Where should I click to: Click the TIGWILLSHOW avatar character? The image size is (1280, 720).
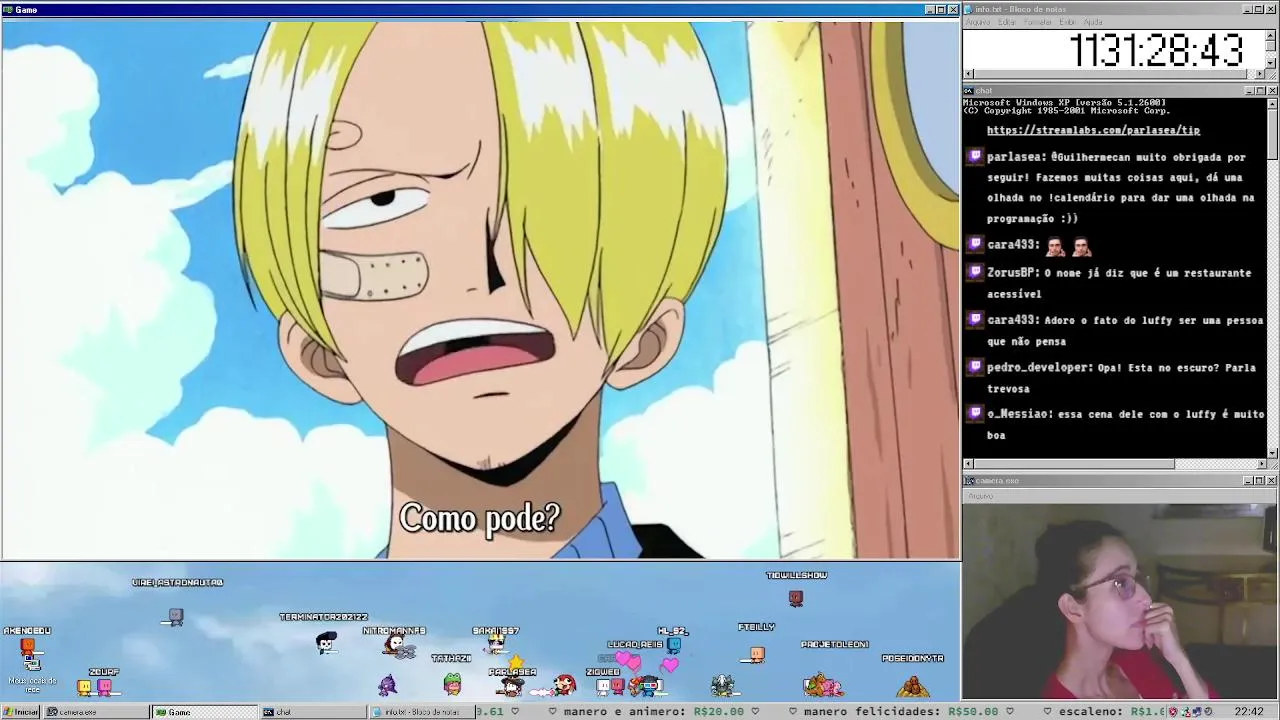796,598
